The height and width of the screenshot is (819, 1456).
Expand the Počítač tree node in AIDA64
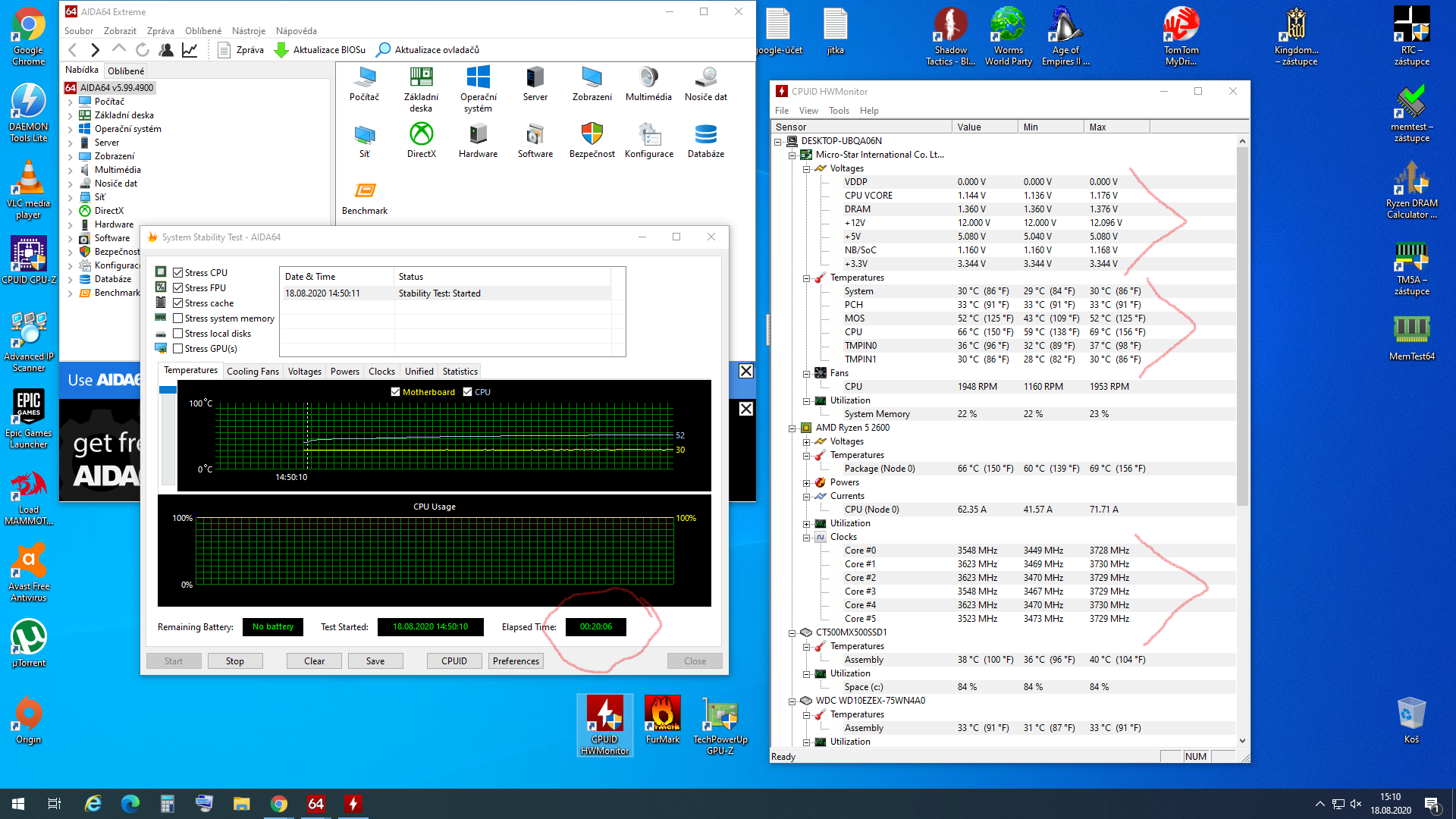pyautogui.click(x=71, y=102)
